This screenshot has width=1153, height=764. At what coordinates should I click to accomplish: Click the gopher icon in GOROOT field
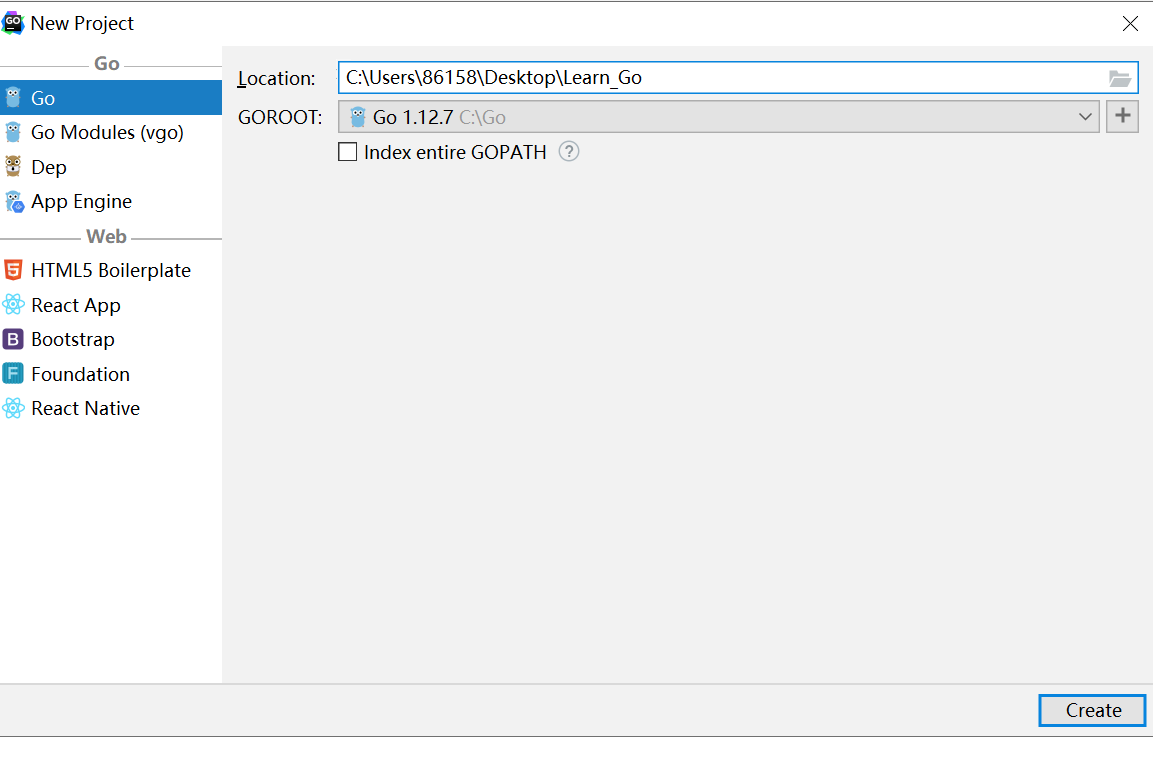[357, 117]
